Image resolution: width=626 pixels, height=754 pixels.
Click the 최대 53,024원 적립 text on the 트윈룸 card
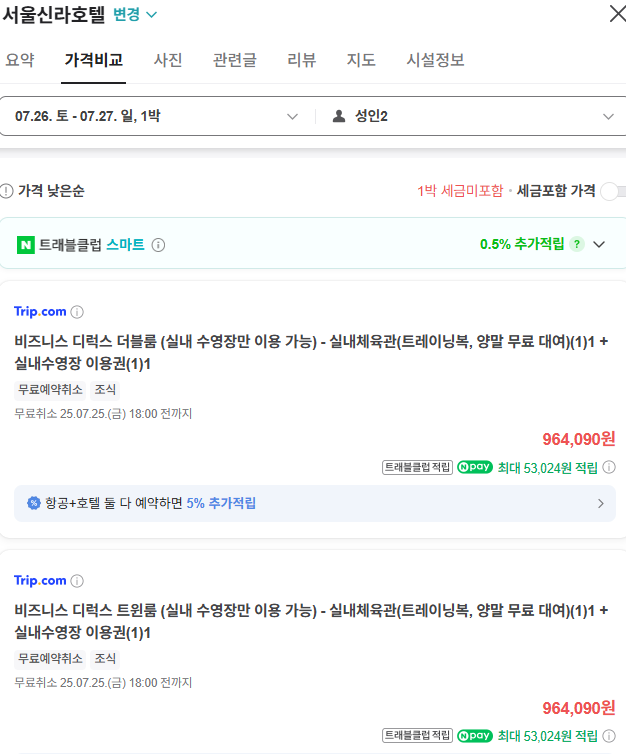coord(548,736)
